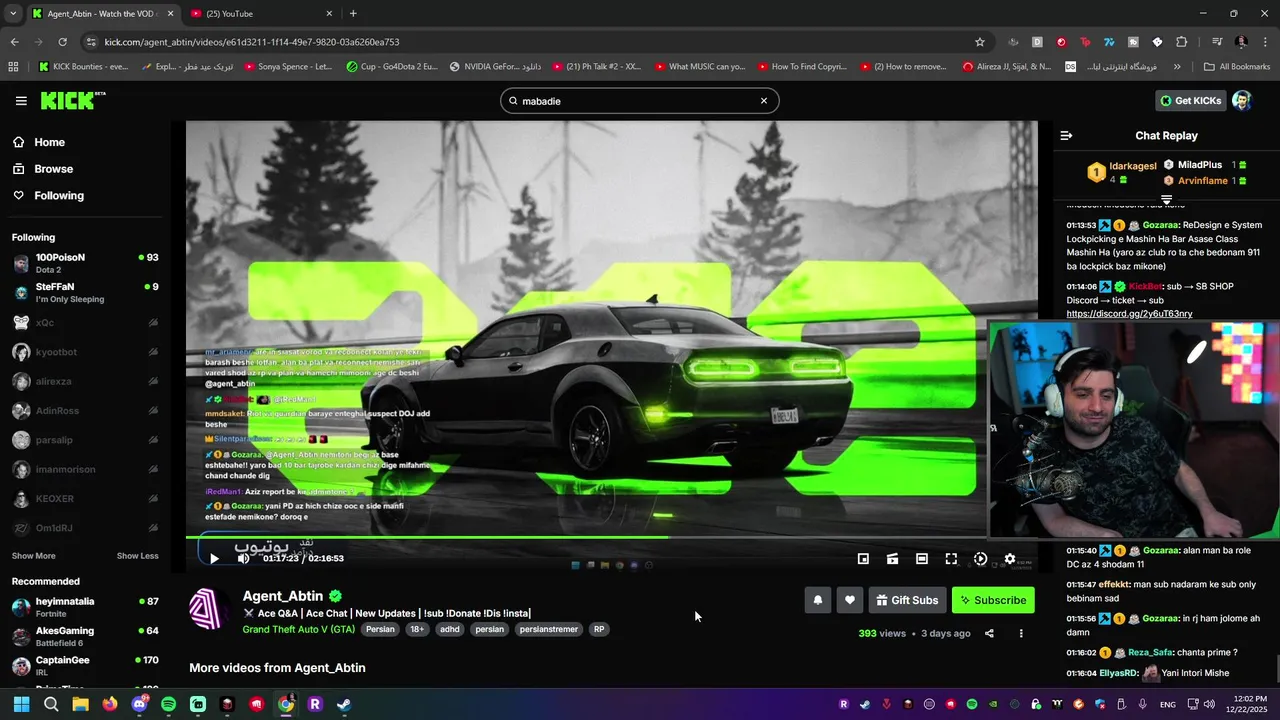Bookmark this page with the star
Image resolution: width=1280 pixels, height=720 pixels.
980,42
